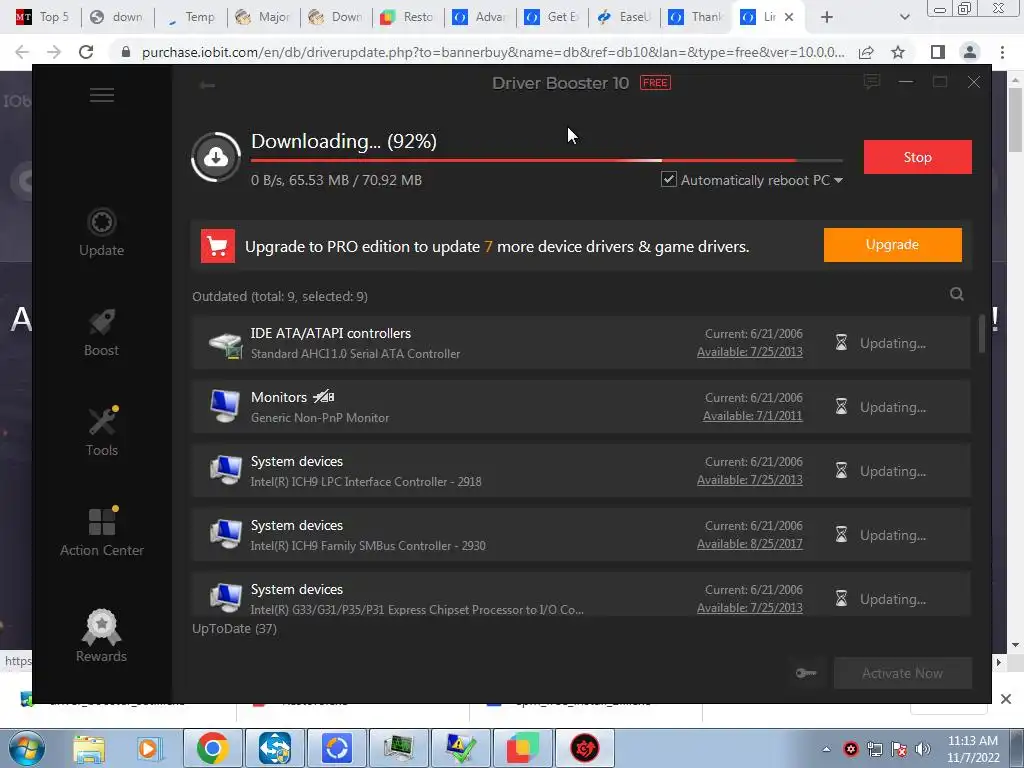Click the device icon for ICH9 LPC Interface Controller
The image size is (1024, 768).
(x=225, y=470)
